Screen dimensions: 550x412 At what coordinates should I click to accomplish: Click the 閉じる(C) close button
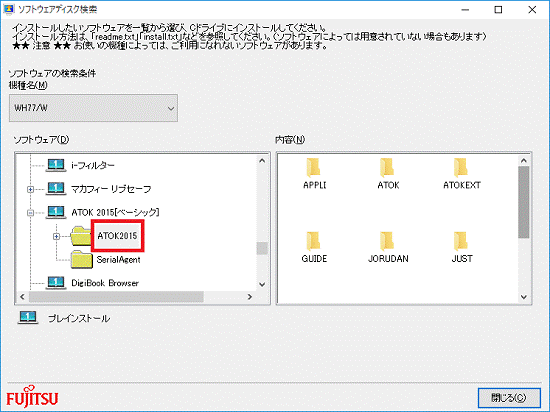click(x=509, y=398)
